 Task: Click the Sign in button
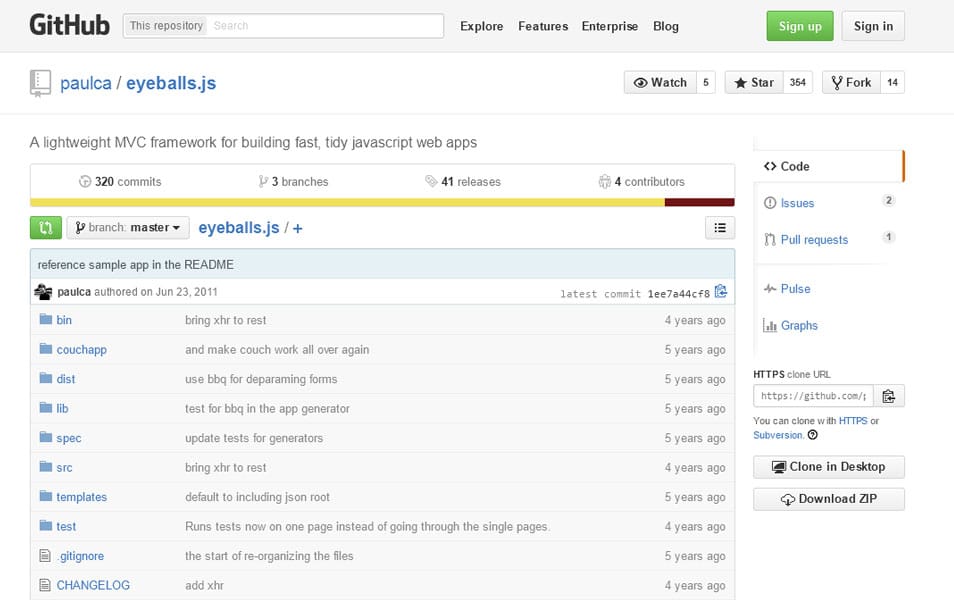873,26
